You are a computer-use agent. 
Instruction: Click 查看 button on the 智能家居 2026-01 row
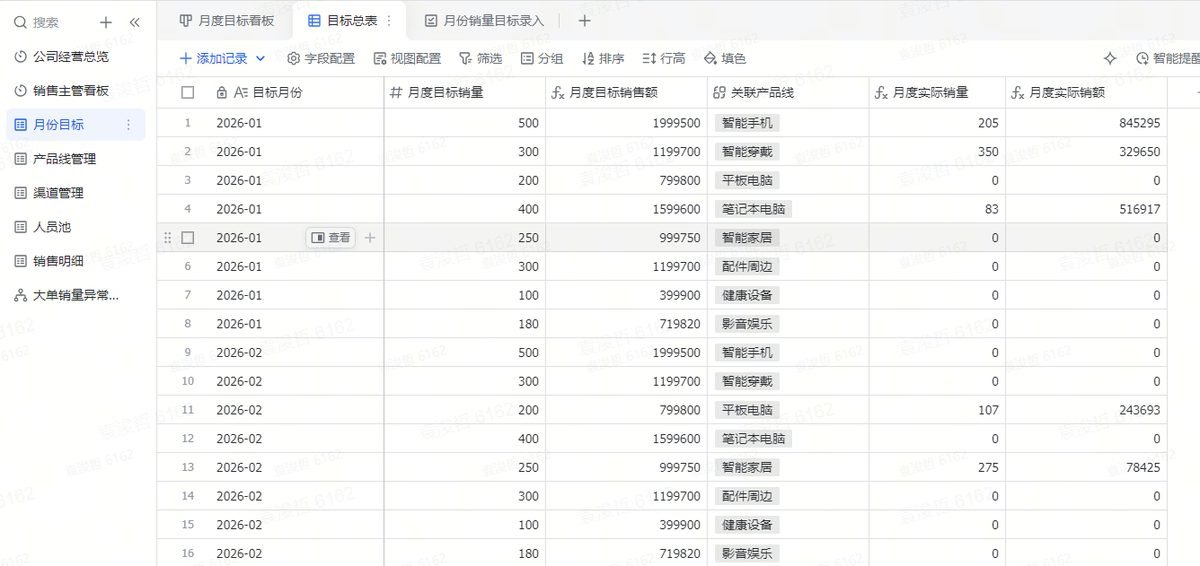(331, 238)
